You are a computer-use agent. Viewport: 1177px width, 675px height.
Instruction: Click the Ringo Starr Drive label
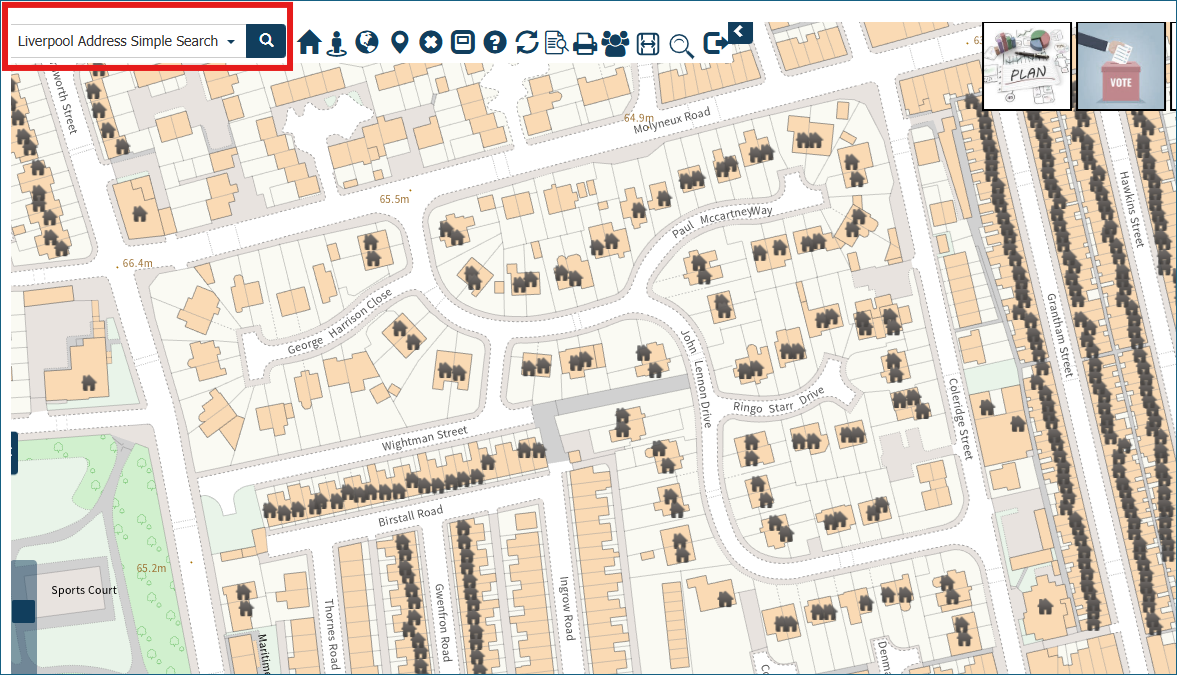[x=778, y=400]
